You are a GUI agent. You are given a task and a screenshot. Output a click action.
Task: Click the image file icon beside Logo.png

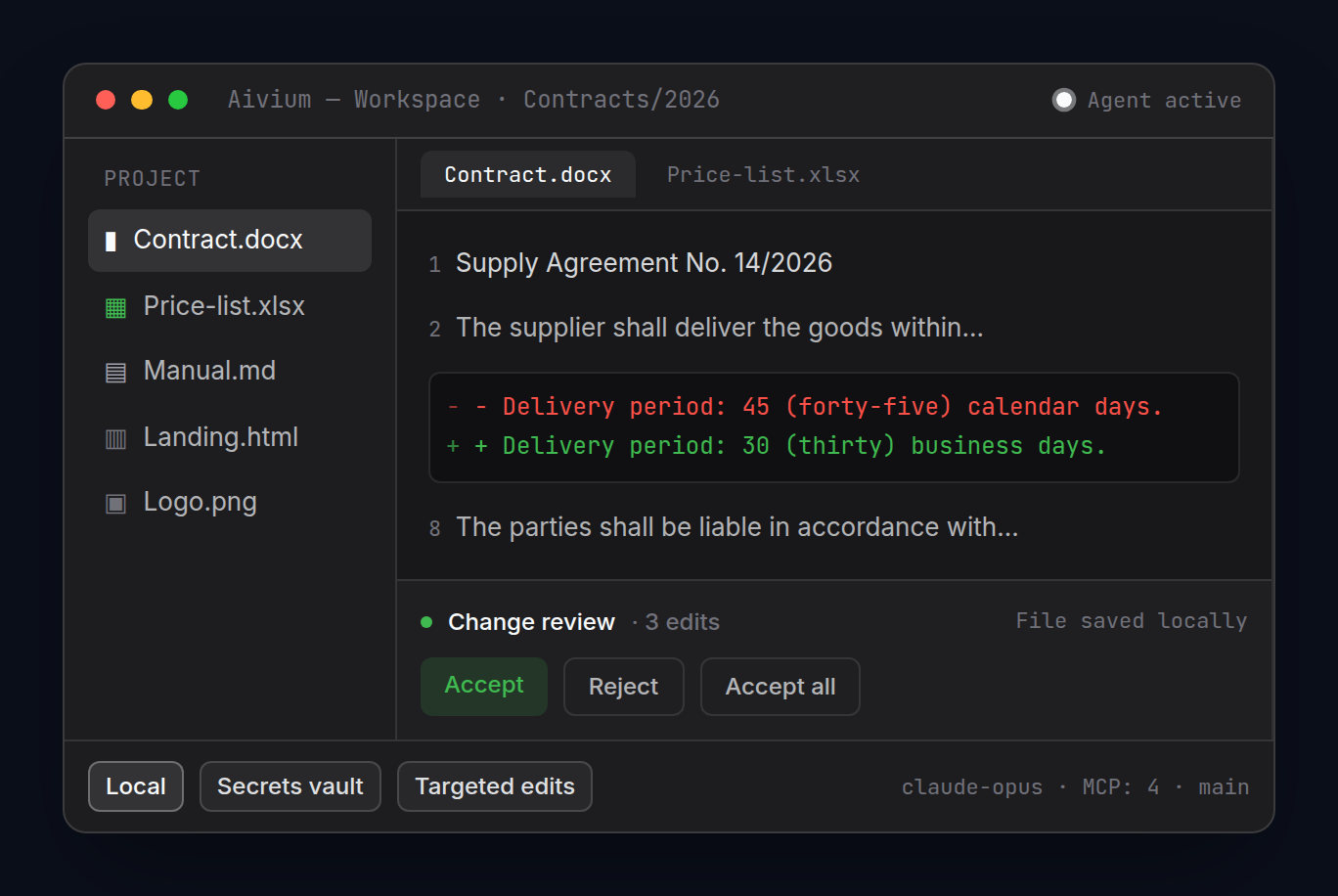(x=115, y=503)
